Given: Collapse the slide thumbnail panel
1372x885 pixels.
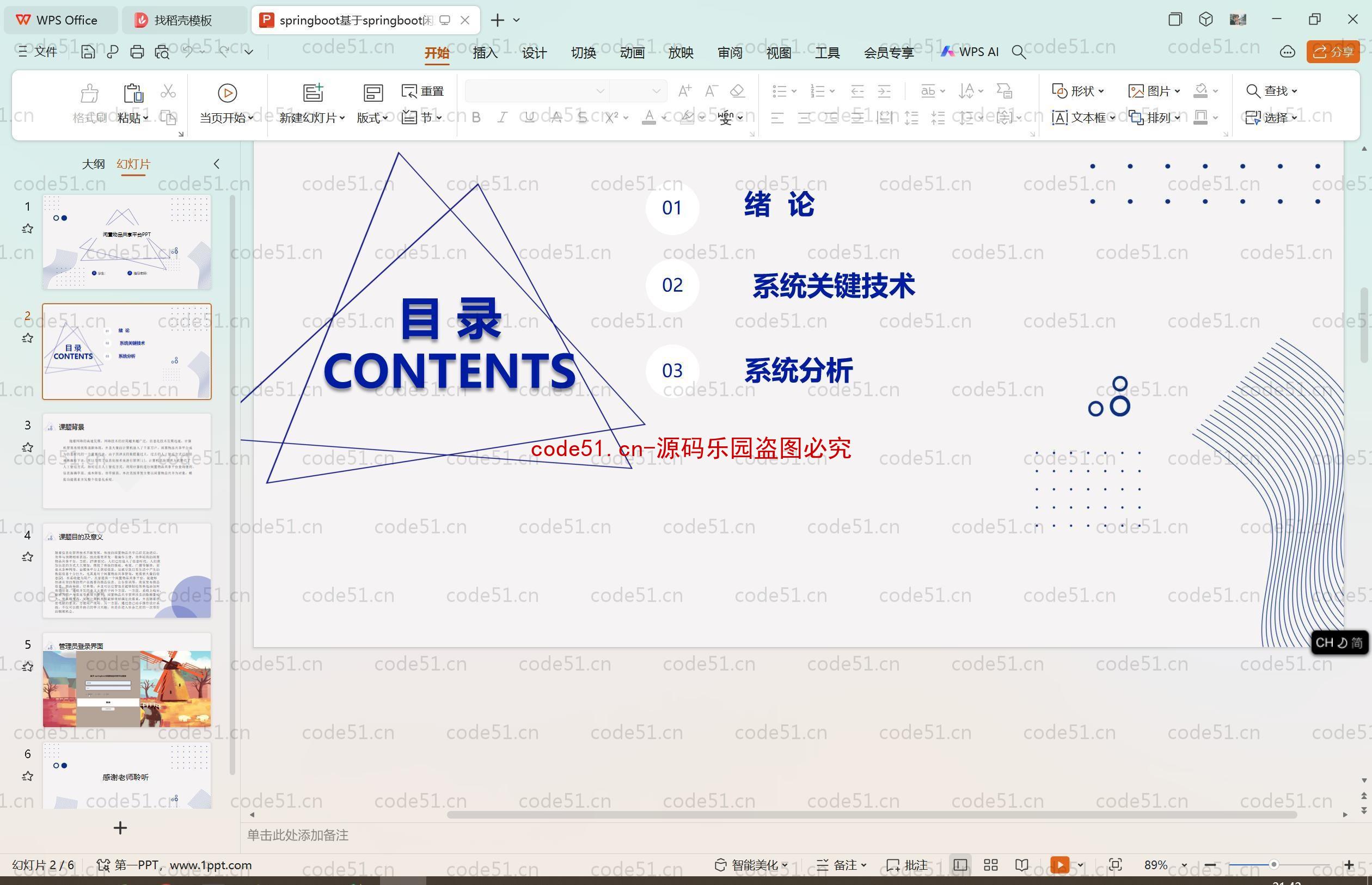Looking at the screenshot, I should click(217, 164).
